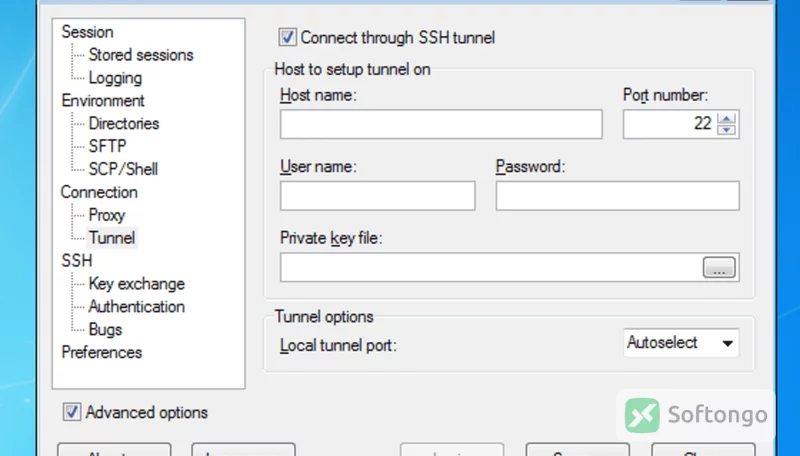Uncheck the Advanced options checkbox
The image size is (800, 456).
(x=71, y=412)
